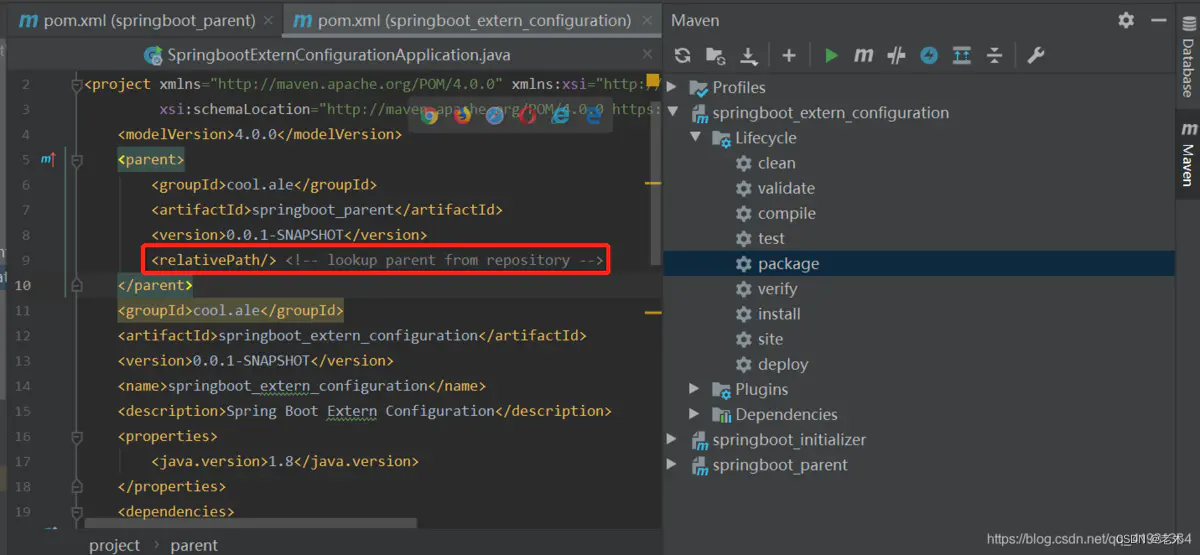Open pom.xml in Opera browser
This screenshot has width=1200, height=555.
pyautogui.click(x=528, y=115)
